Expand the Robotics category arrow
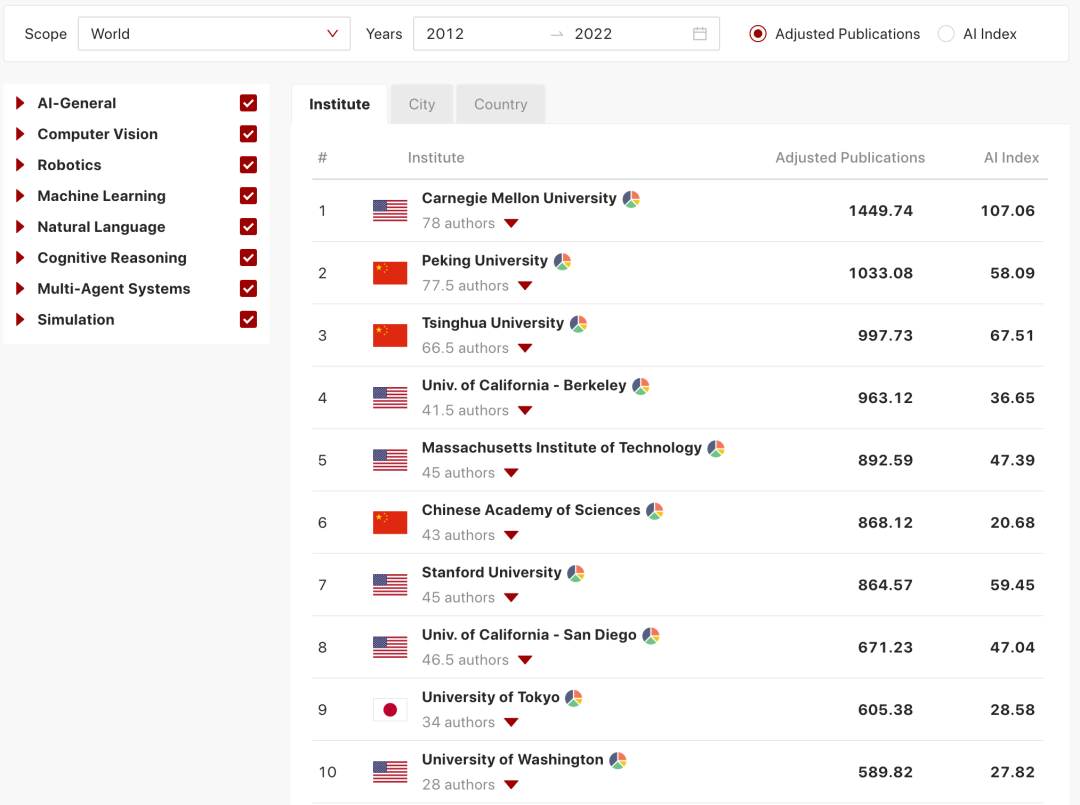Image resolution: width=1080 pixels, height=805 pixels. pos(20,165)
